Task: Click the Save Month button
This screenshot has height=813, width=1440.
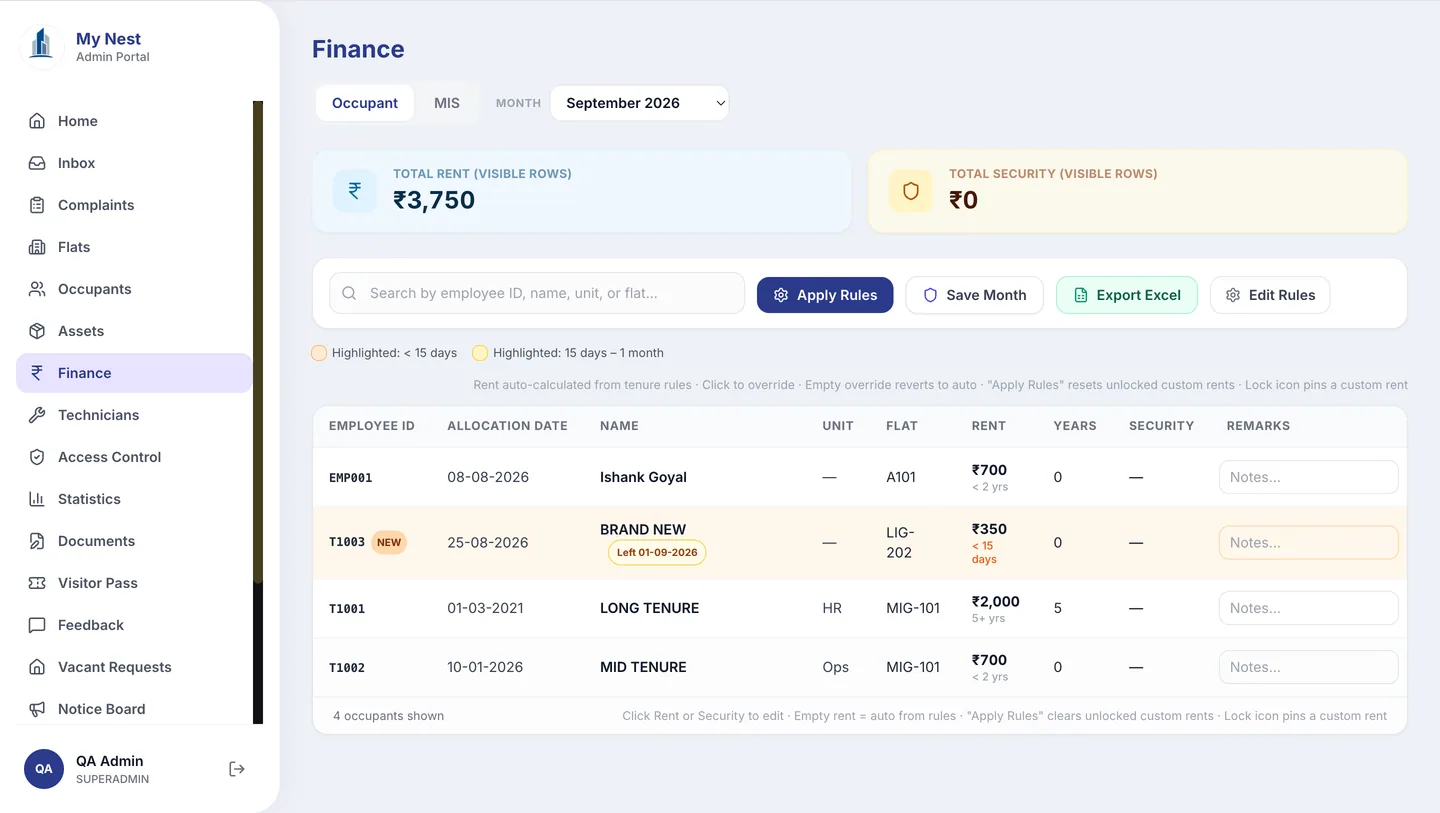Action: coord(974,295)
